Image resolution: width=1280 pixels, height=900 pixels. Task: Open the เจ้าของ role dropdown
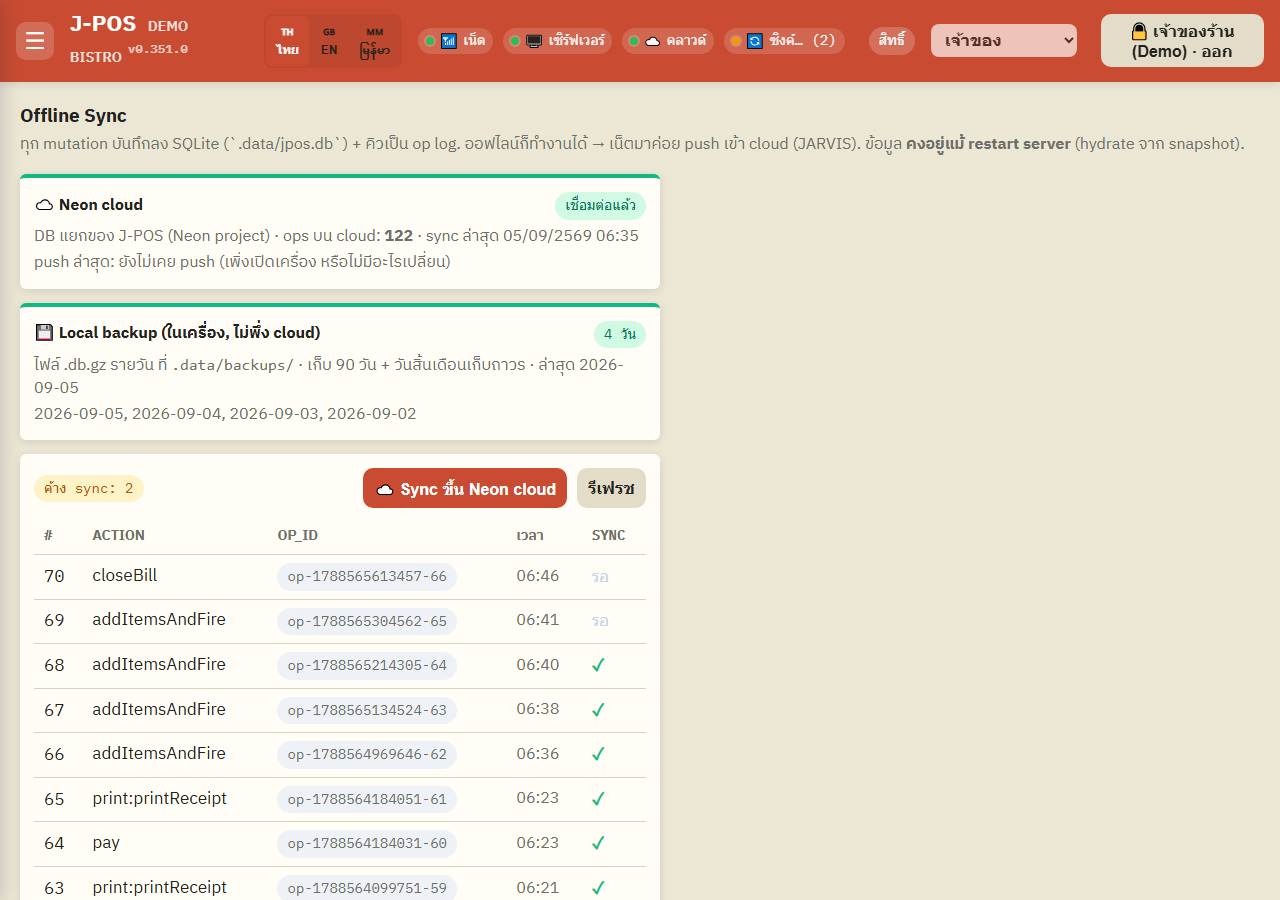[1004, 41]
